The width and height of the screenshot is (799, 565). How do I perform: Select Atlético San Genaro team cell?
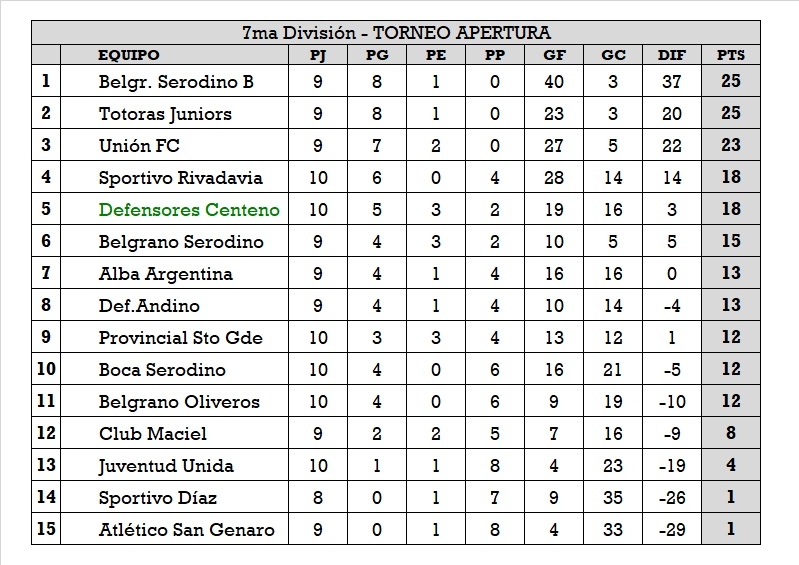coord(186,530)
